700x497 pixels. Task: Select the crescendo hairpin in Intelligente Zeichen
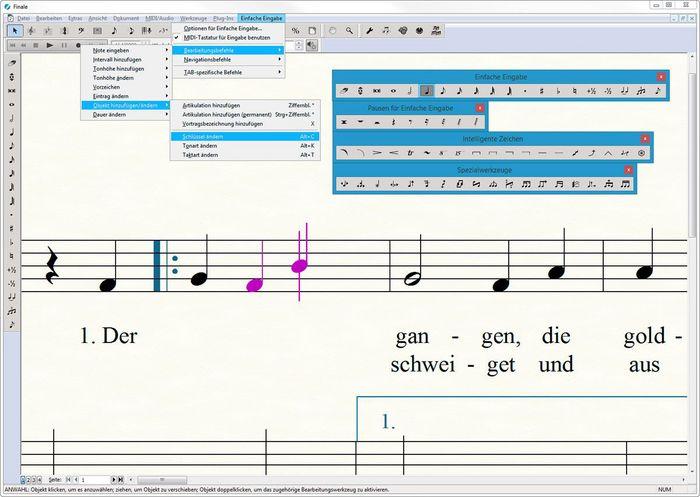coord(393,153)
